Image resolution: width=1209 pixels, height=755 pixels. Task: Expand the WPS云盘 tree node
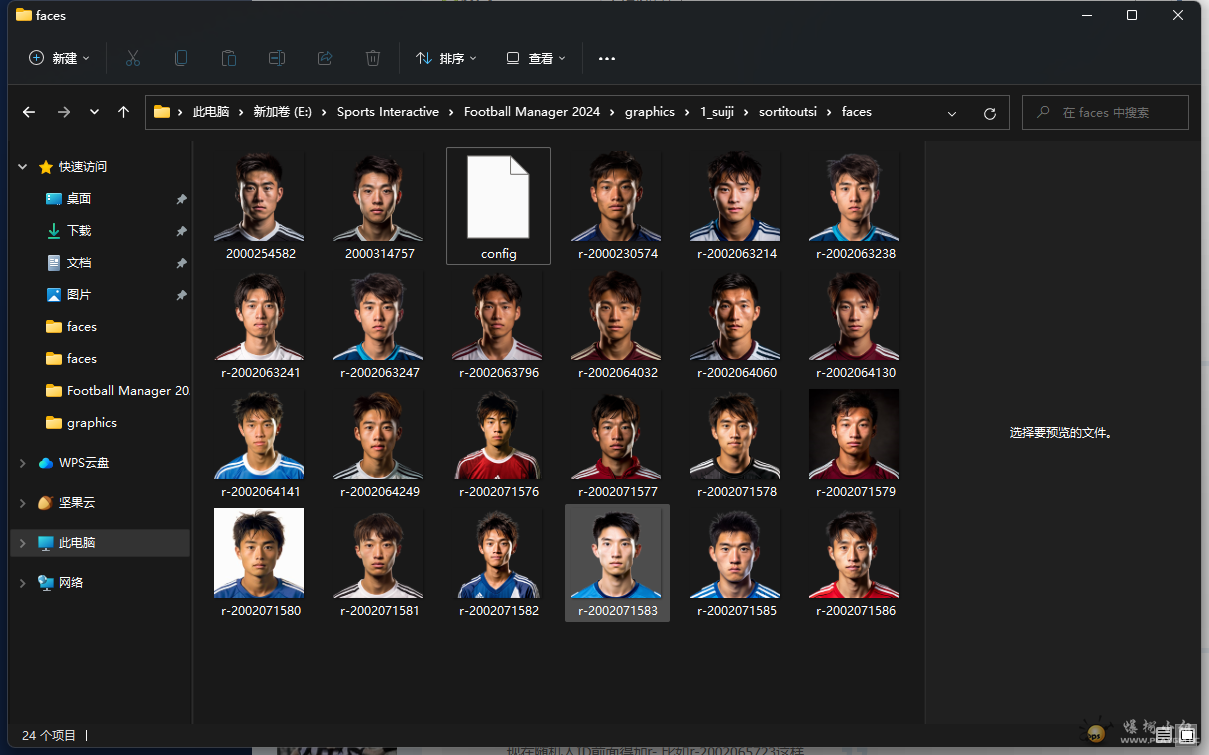[x=23, y=463]
